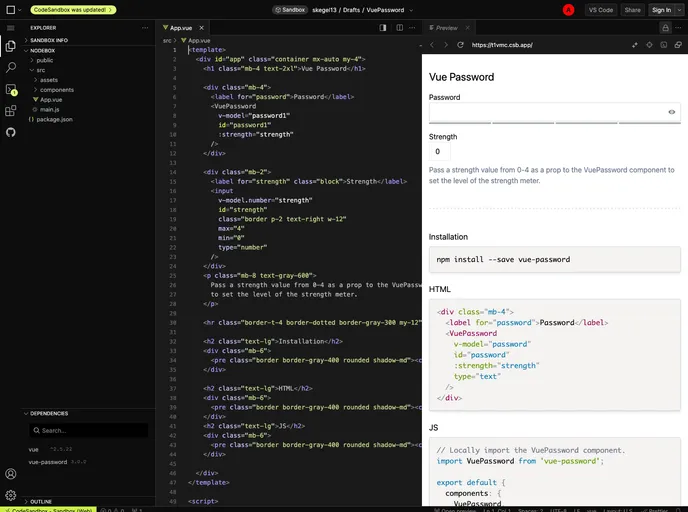Expand the components folder

pos(57,90)
